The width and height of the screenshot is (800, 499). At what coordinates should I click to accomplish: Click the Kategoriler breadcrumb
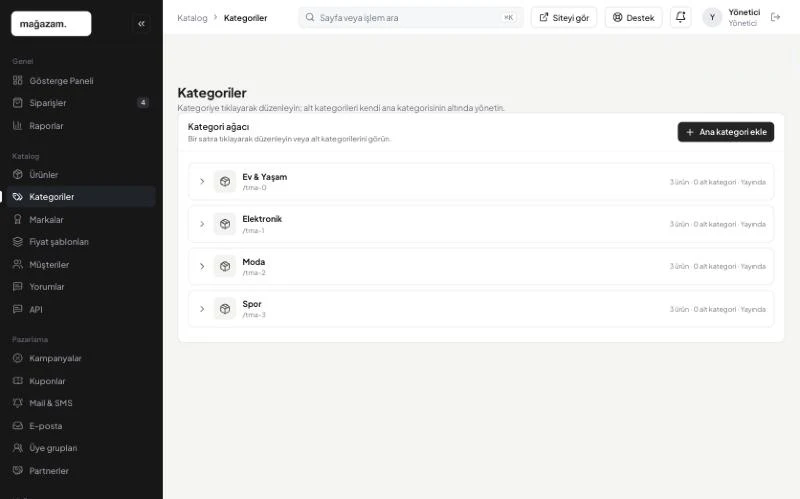coord(245,18)
